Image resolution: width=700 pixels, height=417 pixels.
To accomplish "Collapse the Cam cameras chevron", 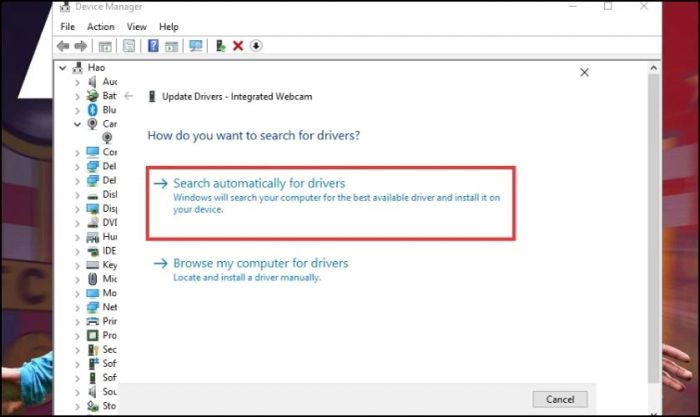I will point(77,124).
